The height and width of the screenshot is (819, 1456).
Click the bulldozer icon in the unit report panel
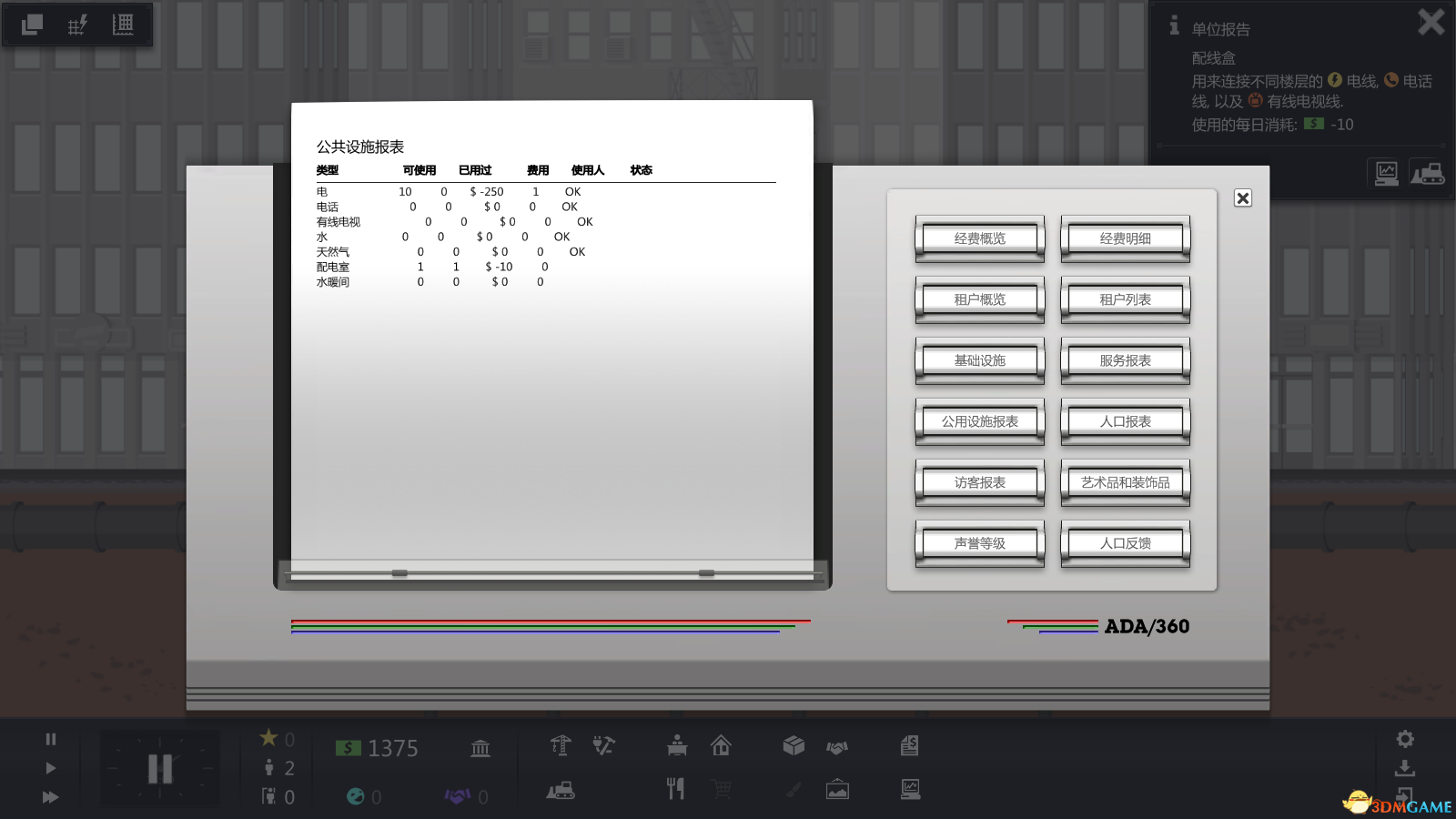(1427, 172)
